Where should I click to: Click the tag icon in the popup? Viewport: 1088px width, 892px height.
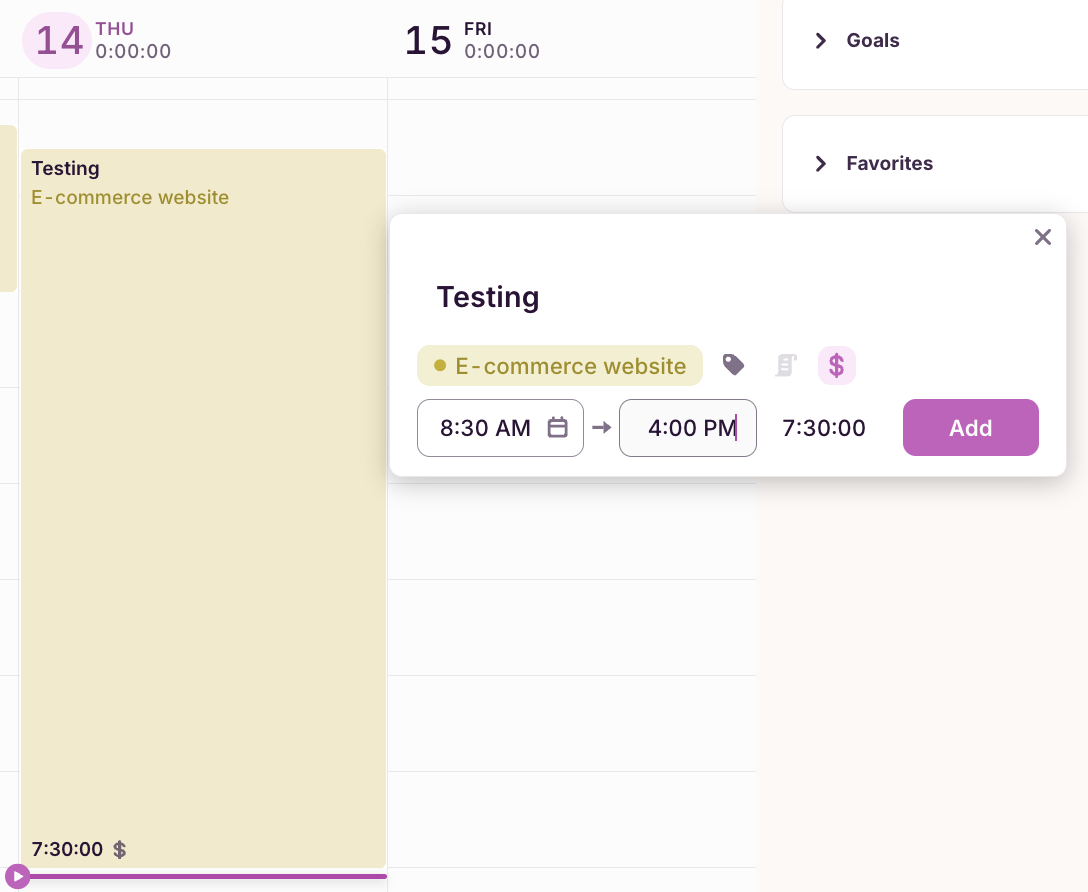coord(734,365)
